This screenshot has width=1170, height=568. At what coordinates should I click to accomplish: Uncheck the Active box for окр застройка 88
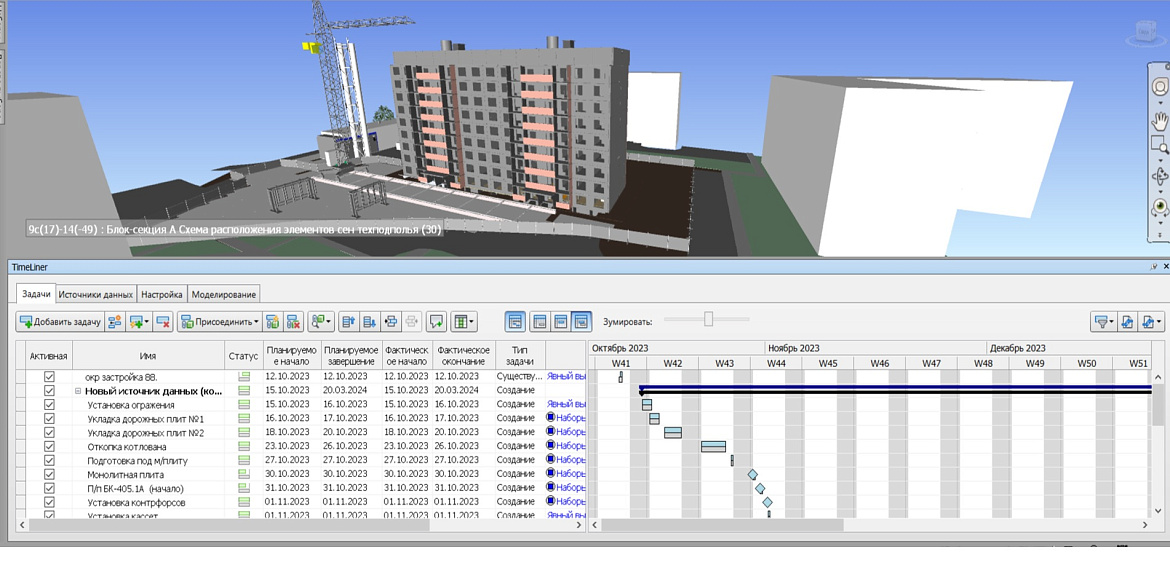(x=49, y=377)
